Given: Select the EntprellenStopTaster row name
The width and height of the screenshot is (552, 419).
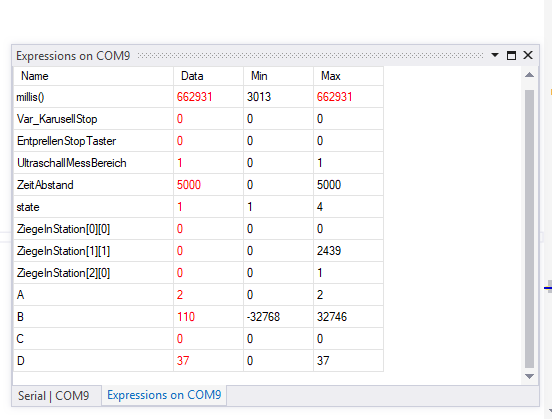Looking at the screenshot, I should click(67, 141).
